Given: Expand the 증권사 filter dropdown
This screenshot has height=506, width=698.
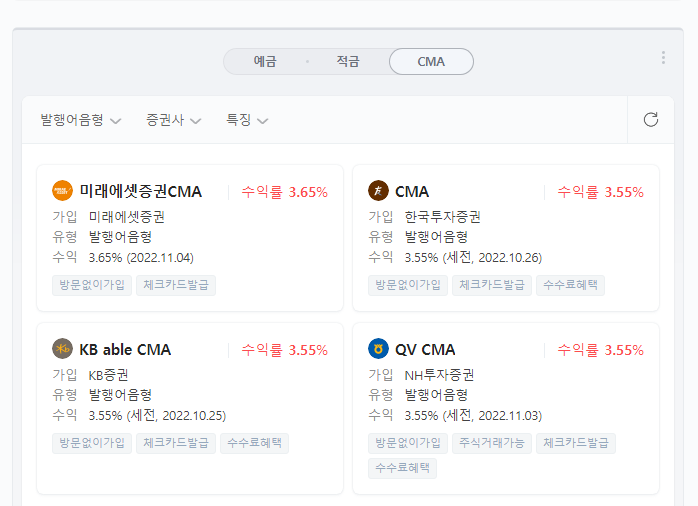Looking at the screenshot, I should coord(174,120).
